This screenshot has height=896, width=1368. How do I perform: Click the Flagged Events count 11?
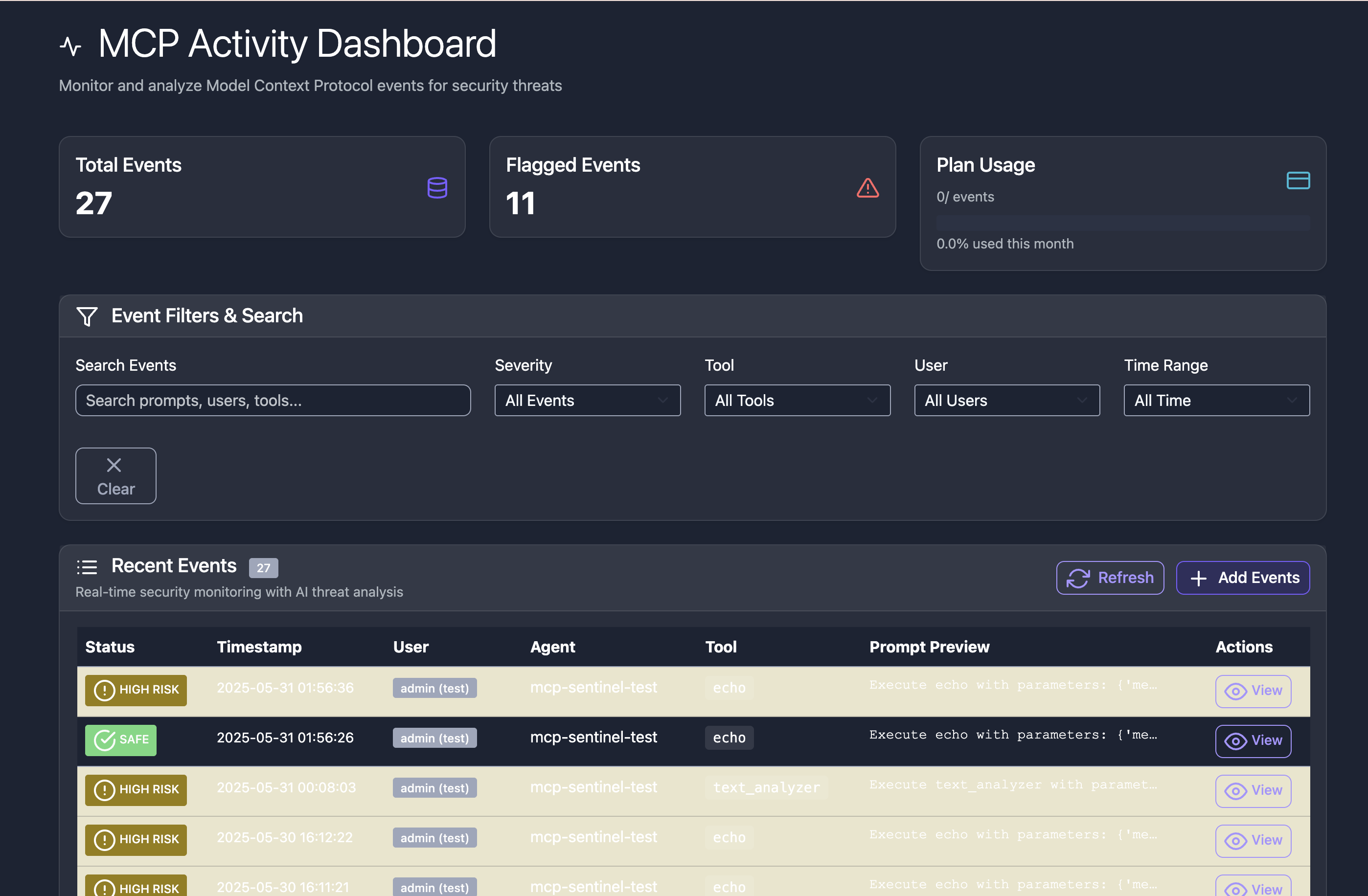tap(521, 203)
